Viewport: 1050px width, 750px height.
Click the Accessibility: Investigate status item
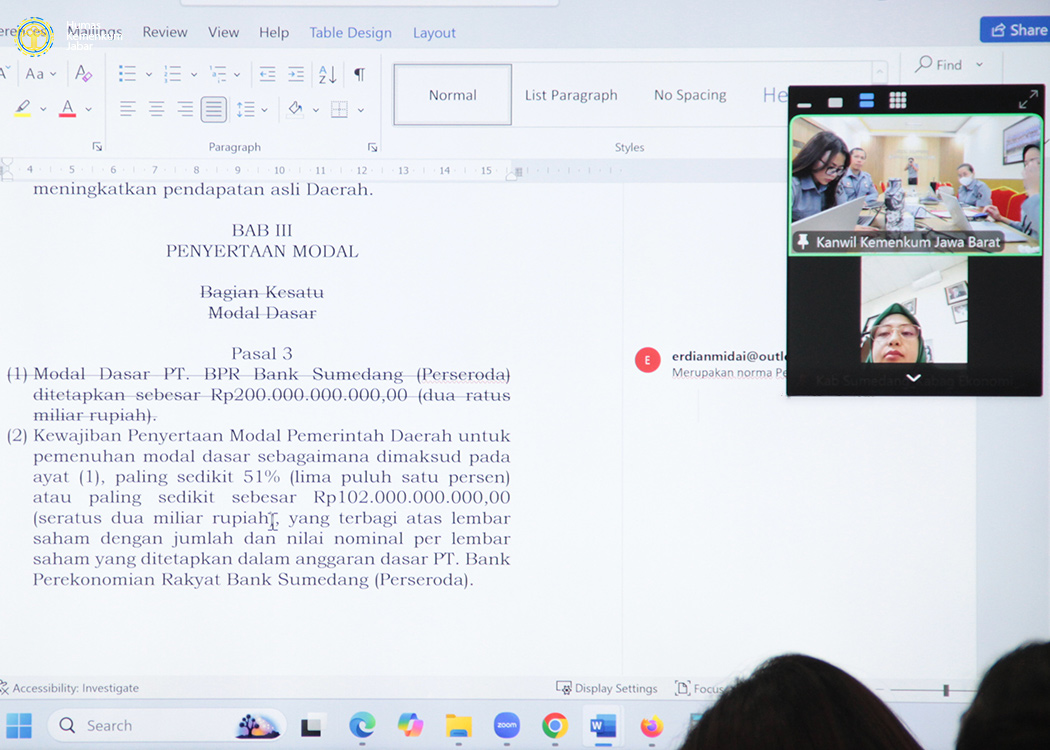pos(70,688)
